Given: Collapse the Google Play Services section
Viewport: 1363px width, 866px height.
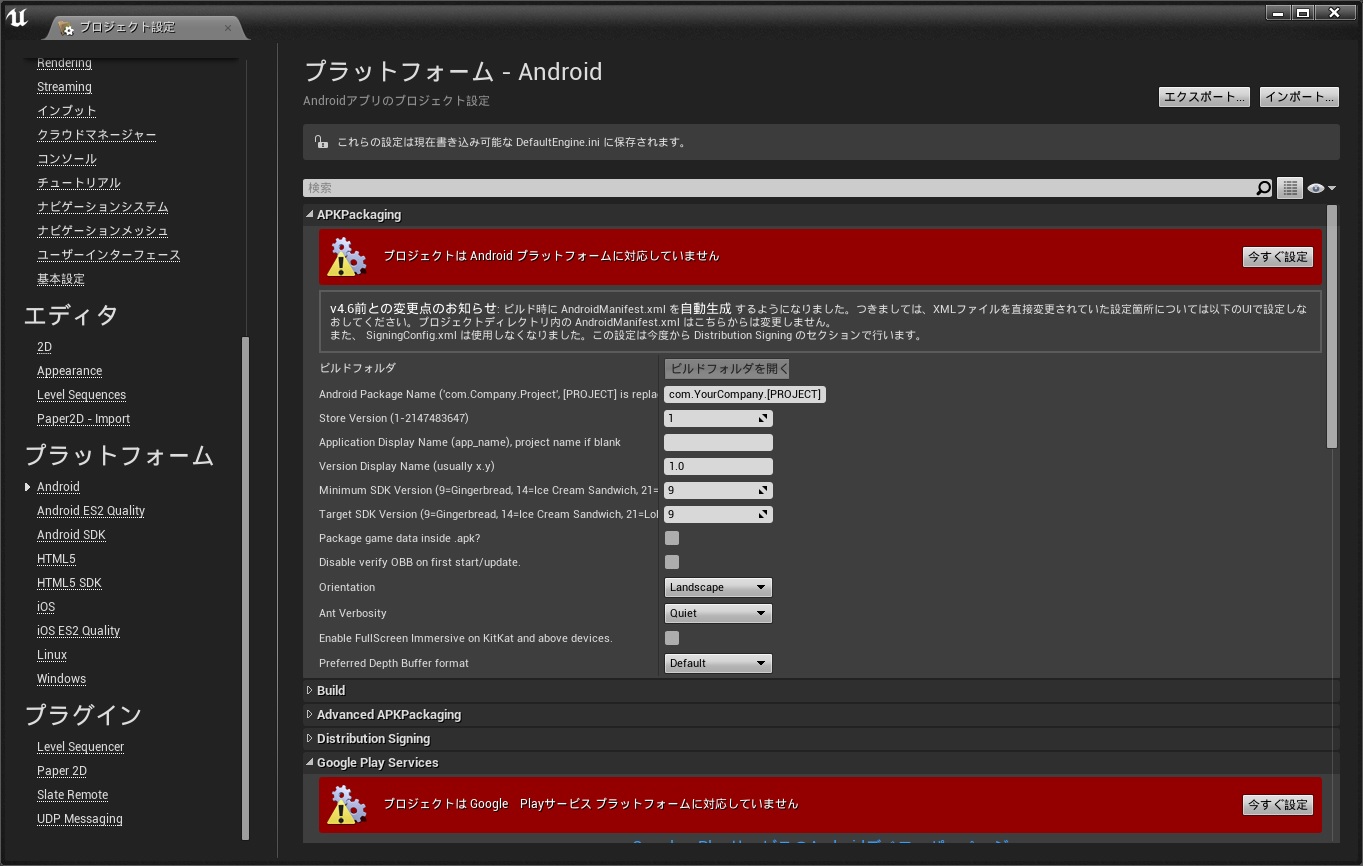Looking at the screenshot, I should [x=310, y=762].
